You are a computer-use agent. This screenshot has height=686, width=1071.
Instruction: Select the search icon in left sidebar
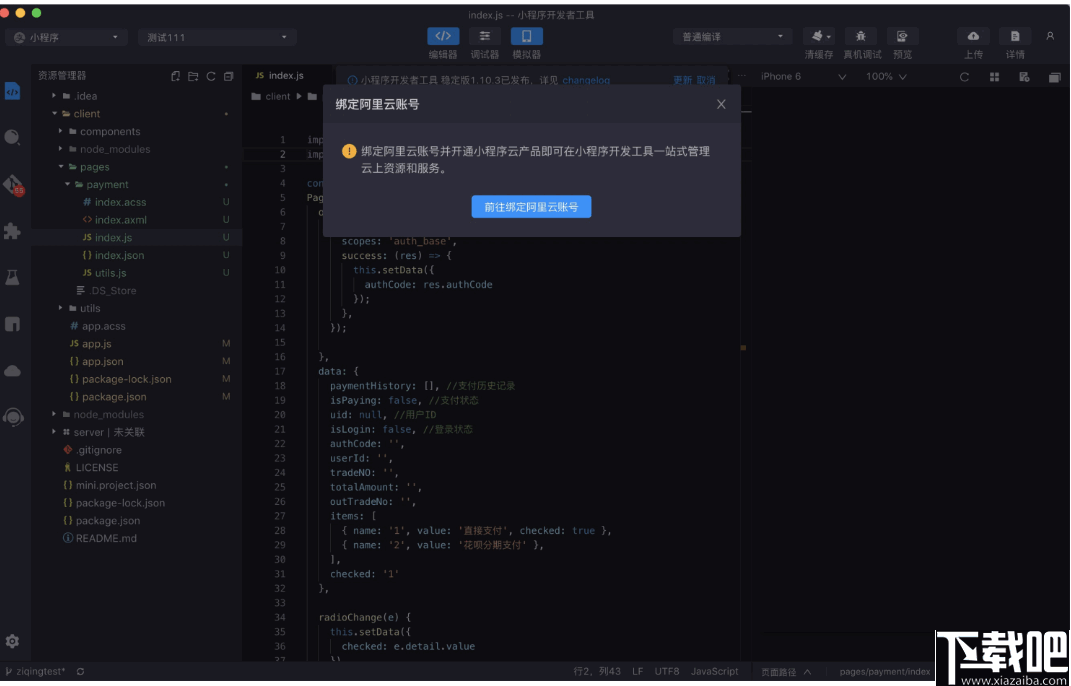coord(13,139)
